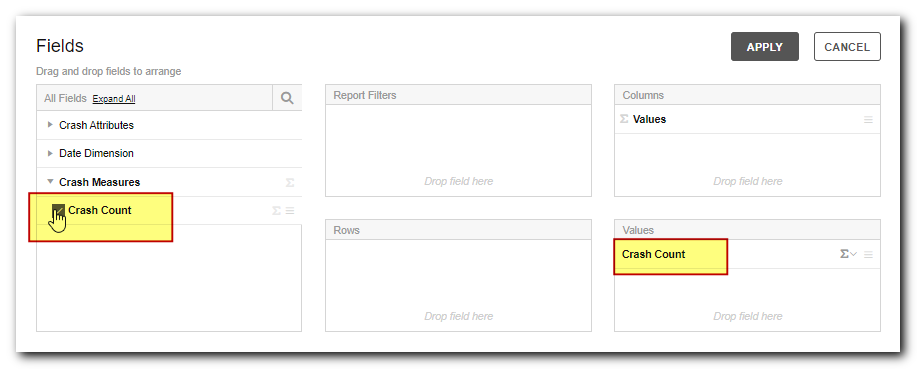Select Crash Count item in Values box

[x=653, y=254]
